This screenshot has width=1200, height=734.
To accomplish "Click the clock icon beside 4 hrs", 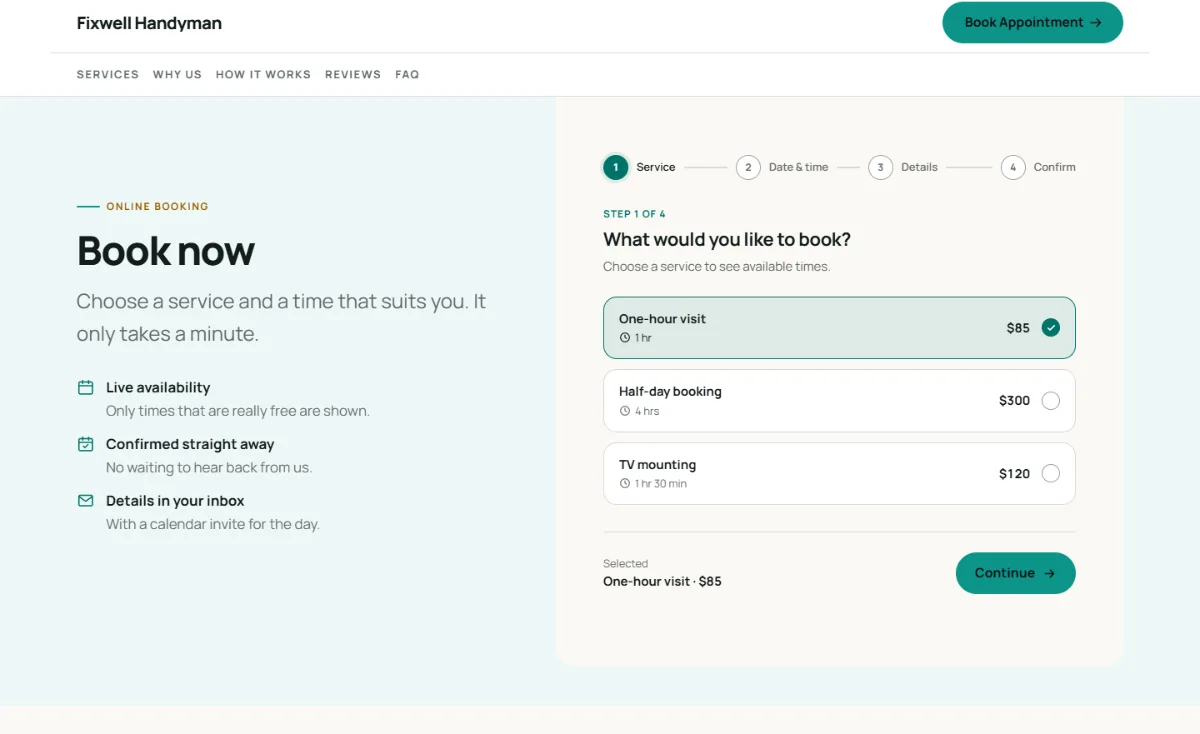I will click(625, 411).
